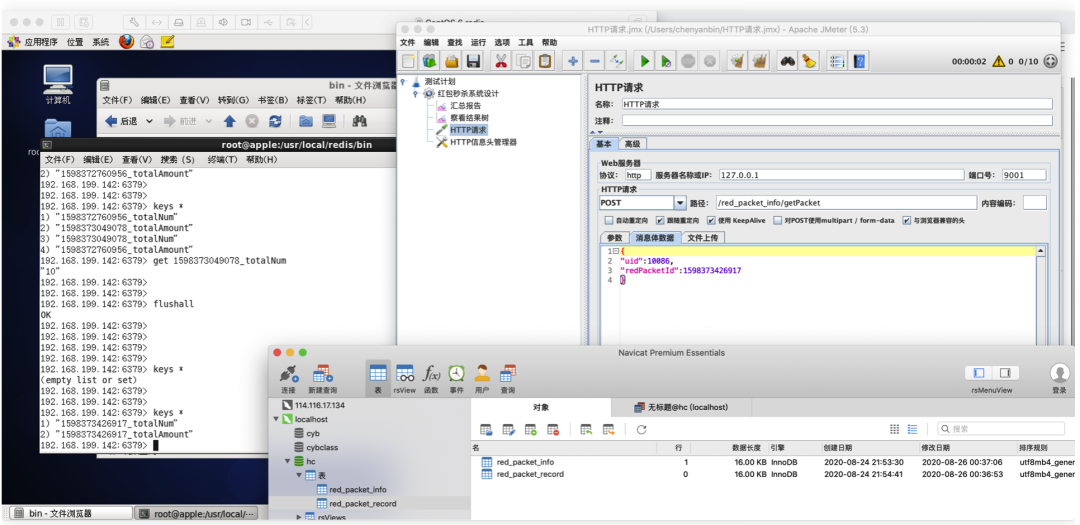Click the blue plus Expand All icon in JMeter
The height and width of the screenshot is (525, 1080).
tap(573, 61)
